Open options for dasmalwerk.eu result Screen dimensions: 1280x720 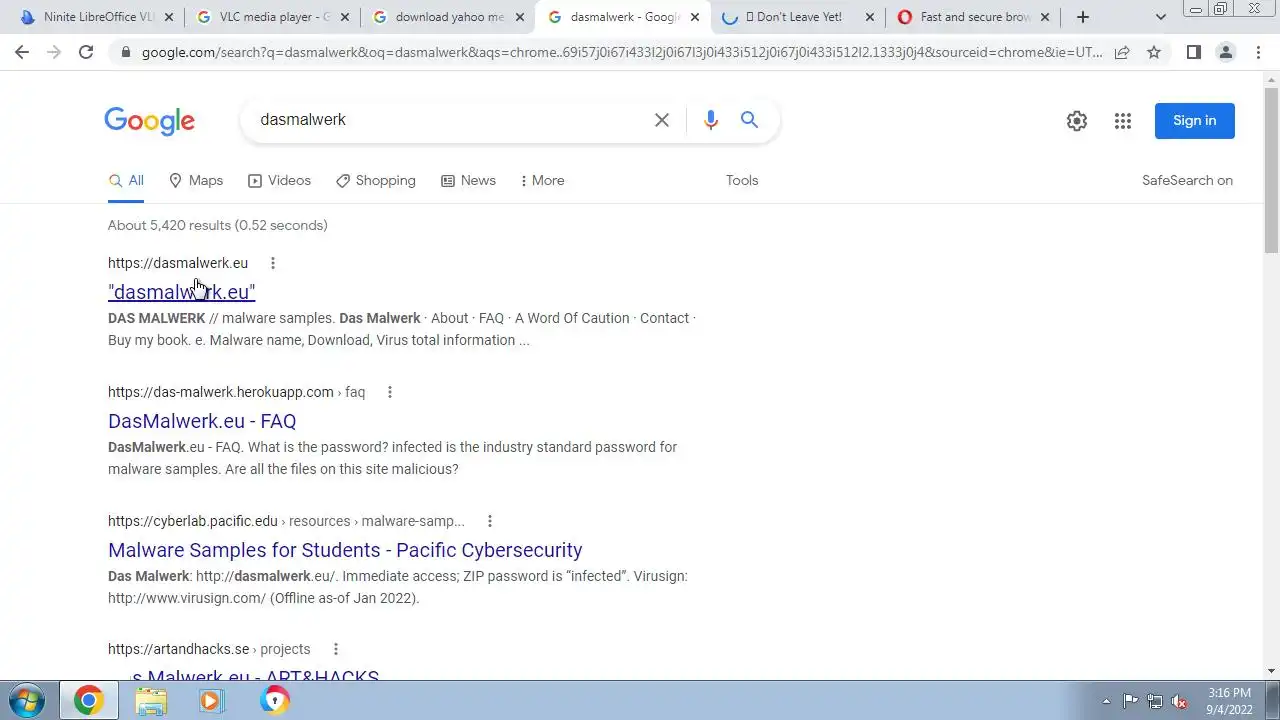(272, 263)
